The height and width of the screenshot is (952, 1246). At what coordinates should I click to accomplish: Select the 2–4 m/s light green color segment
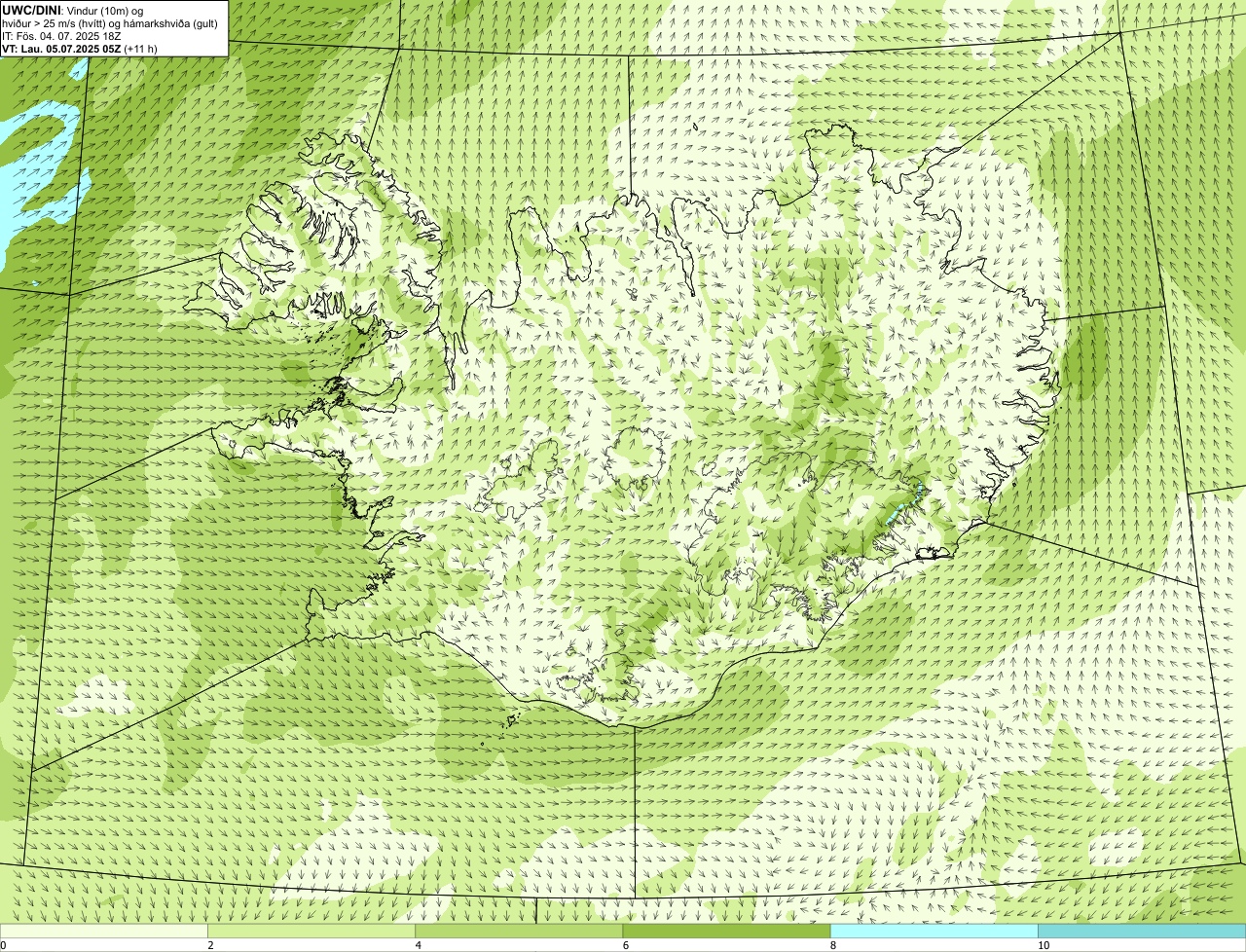[311, 932]
